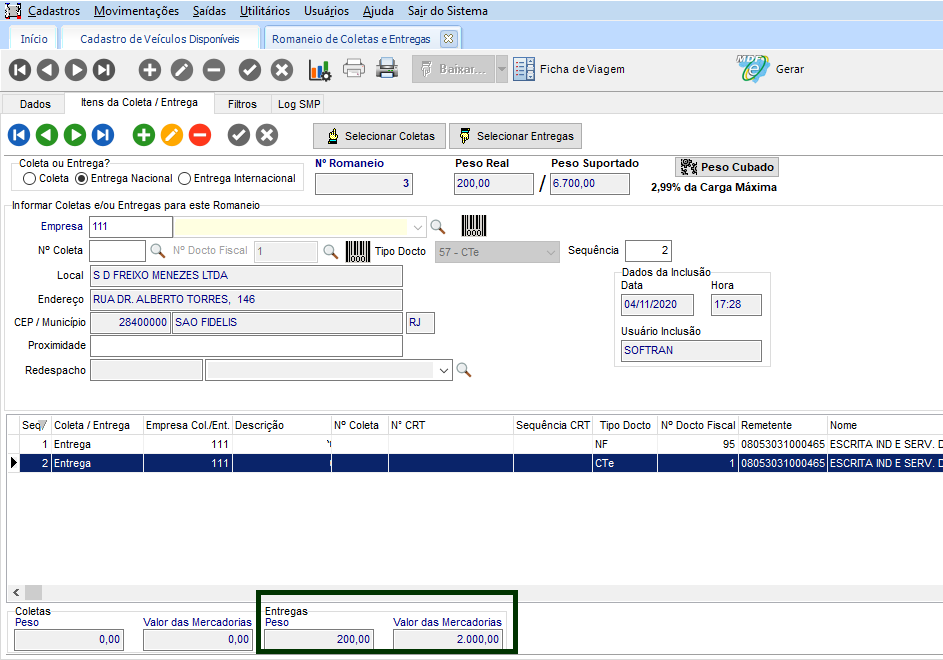Click the Baixar button
Viewport: 943px width, 660px height.
(453, 69)
